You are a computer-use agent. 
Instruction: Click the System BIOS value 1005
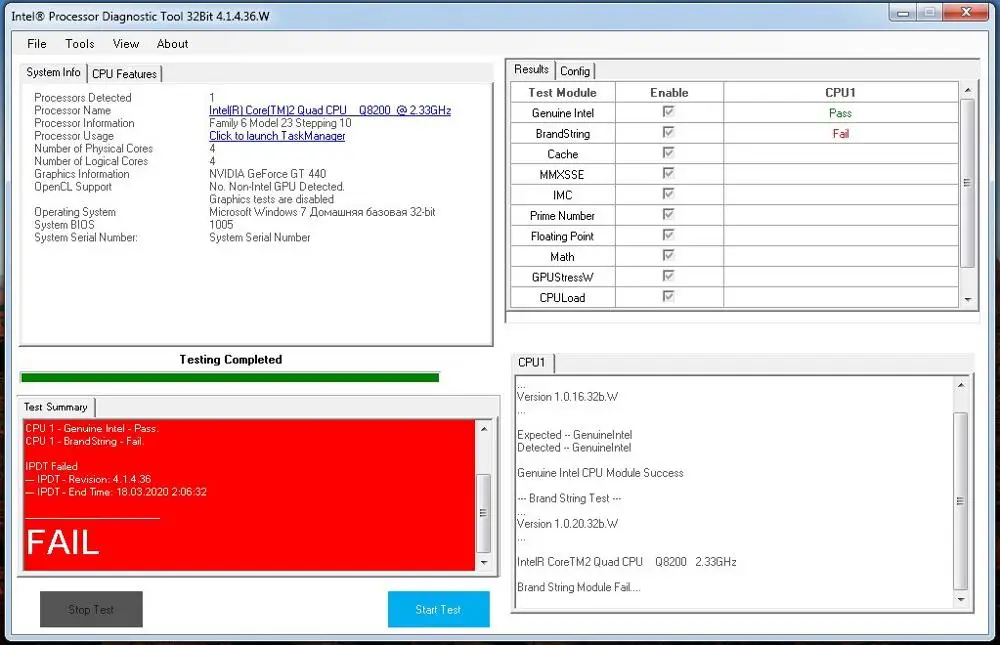221,225
